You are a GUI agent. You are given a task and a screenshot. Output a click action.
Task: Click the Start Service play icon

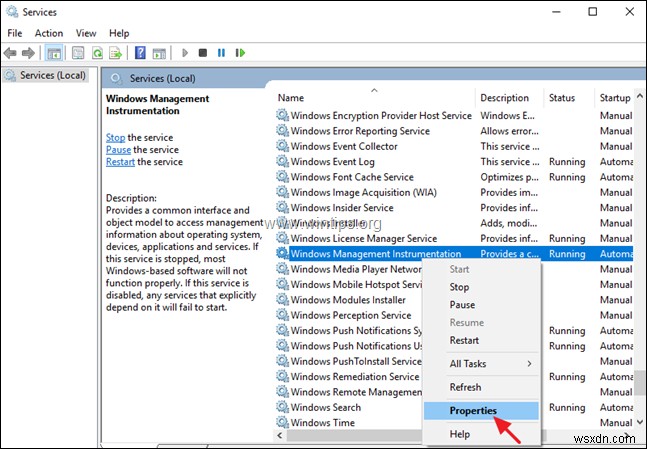point(185,53)
